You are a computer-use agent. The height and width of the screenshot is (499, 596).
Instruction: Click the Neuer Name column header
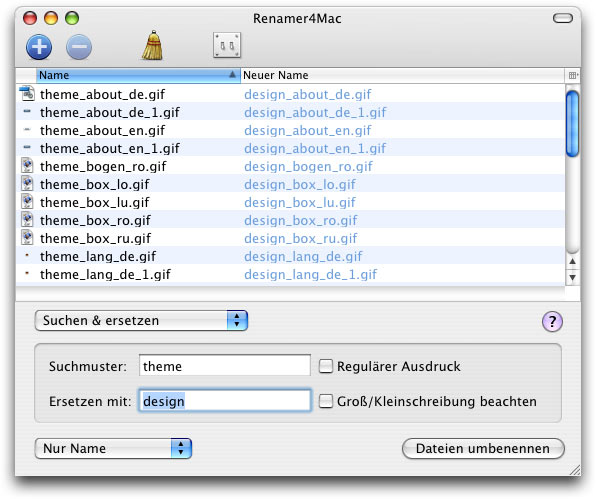(403, 75)
